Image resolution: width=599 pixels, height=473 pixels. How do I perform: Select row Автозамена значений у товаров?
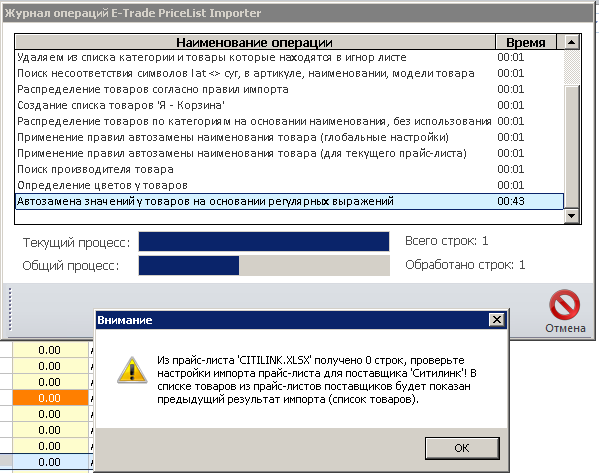pos(289,201)
